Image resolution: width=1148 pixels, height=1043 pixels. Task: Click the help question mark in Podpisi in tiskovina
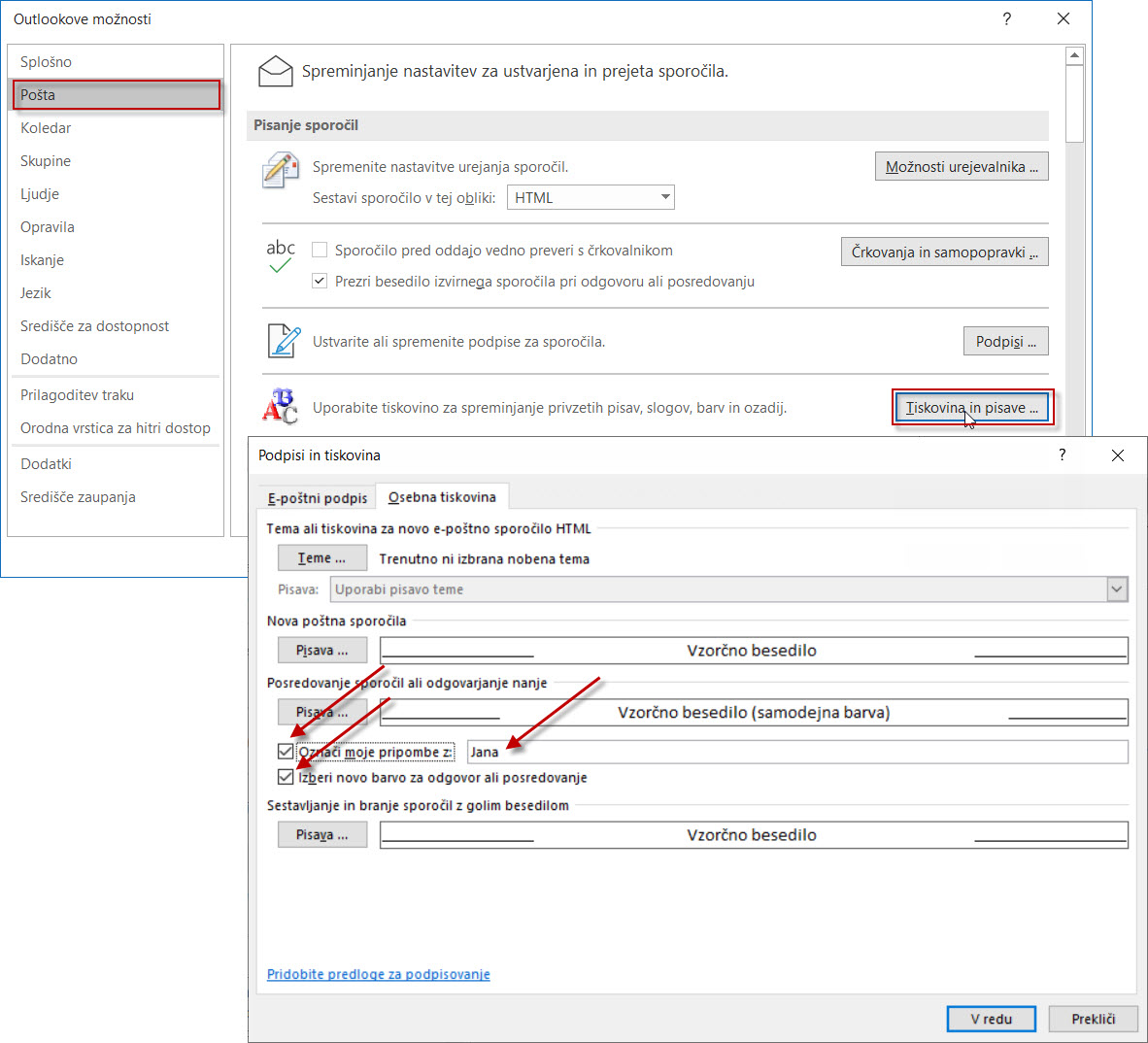(x=1062, y=455)
